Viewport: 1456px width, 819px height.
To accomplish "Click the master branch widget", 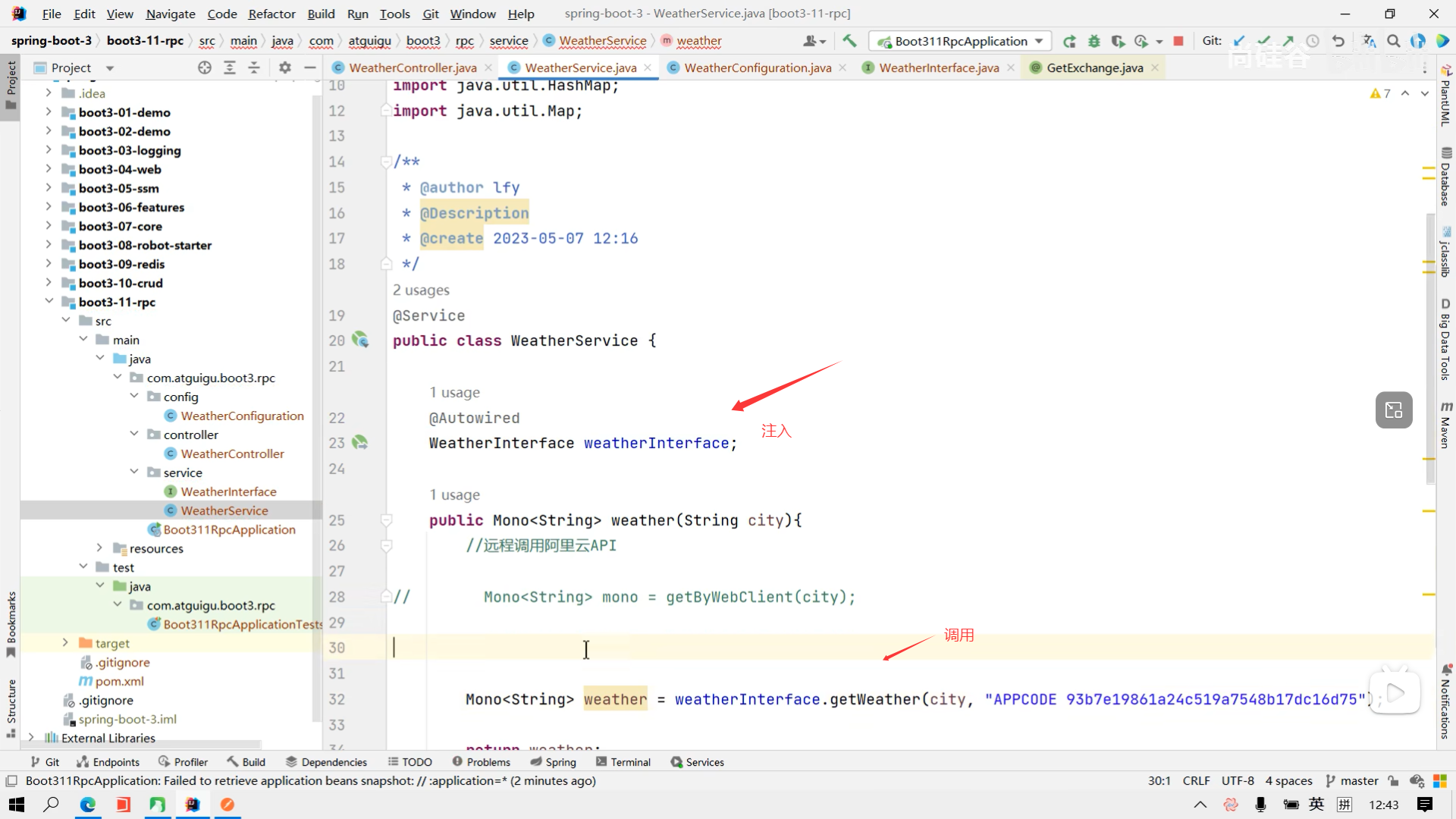I will pos(1352,780).
